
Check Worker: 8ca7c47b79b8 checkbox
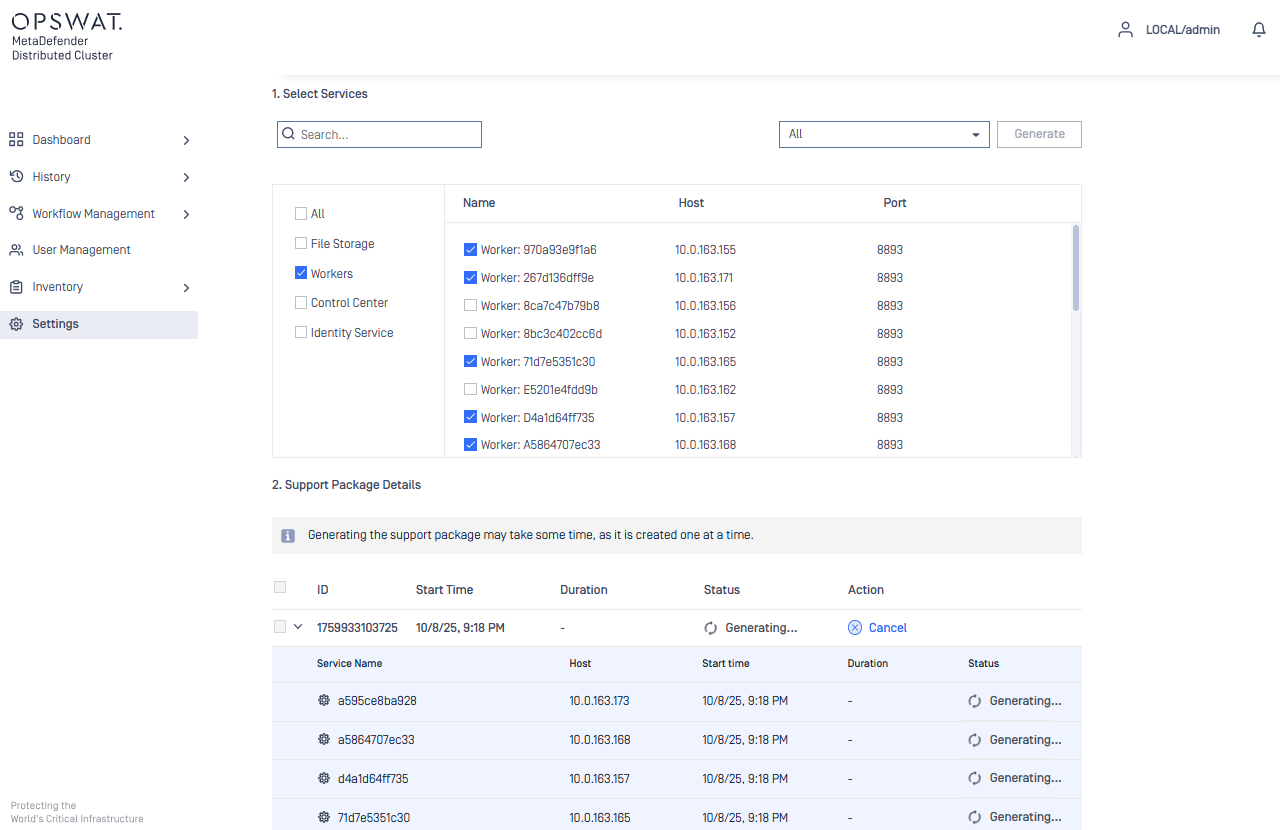click(x=470, y=306)
